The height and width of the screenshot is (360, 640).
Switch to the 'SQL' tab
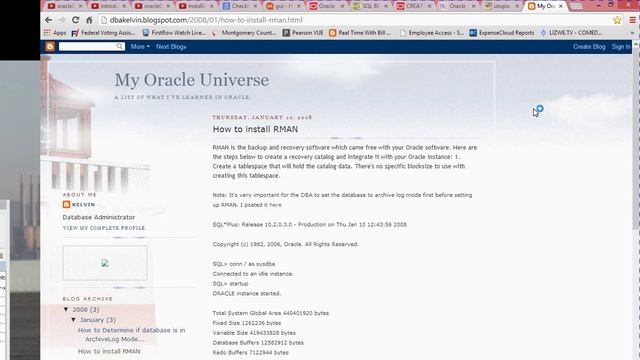tap(370, 6)
